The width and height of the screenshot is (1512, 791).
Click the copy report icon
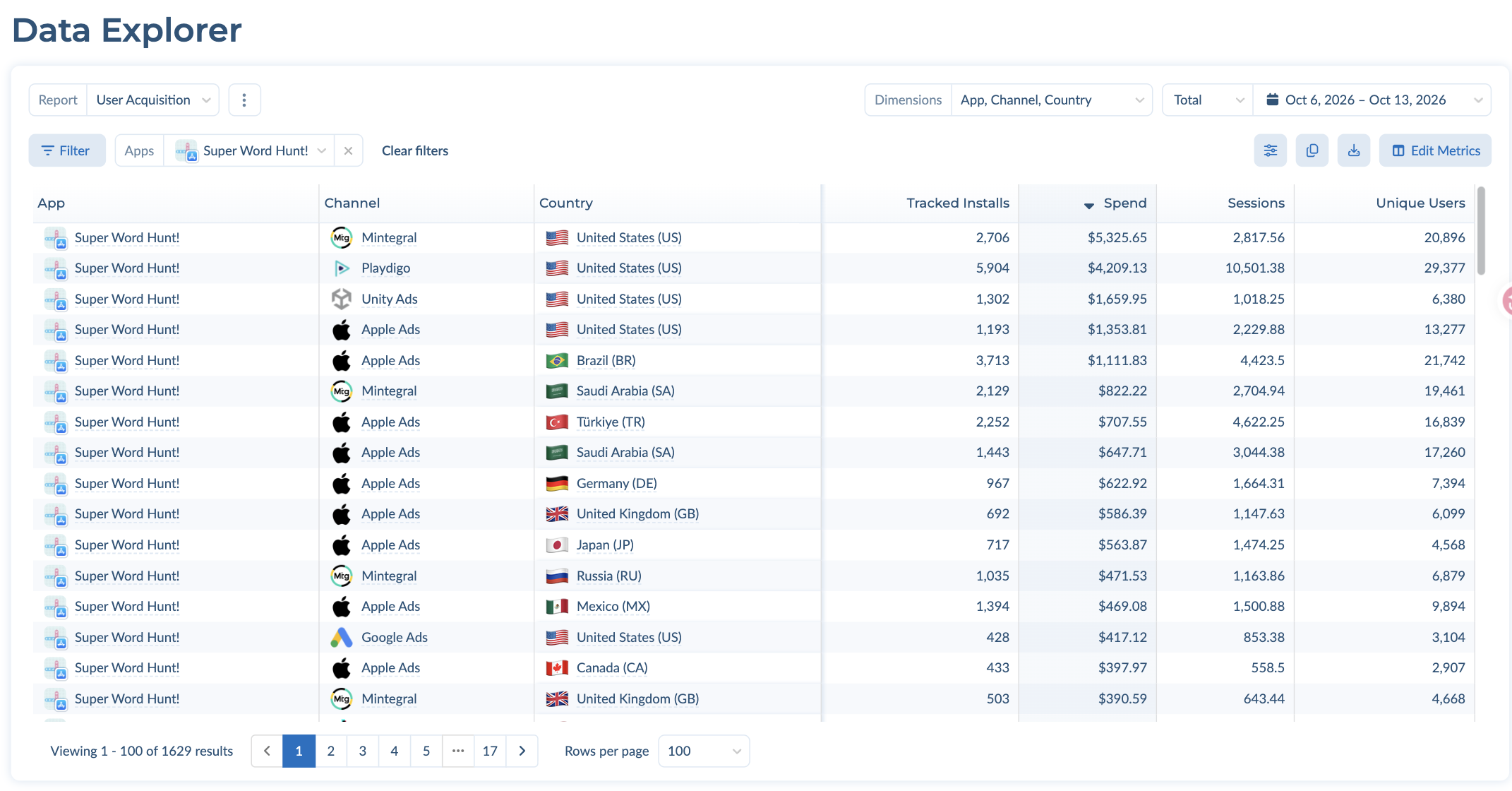tap(1312, 150)
